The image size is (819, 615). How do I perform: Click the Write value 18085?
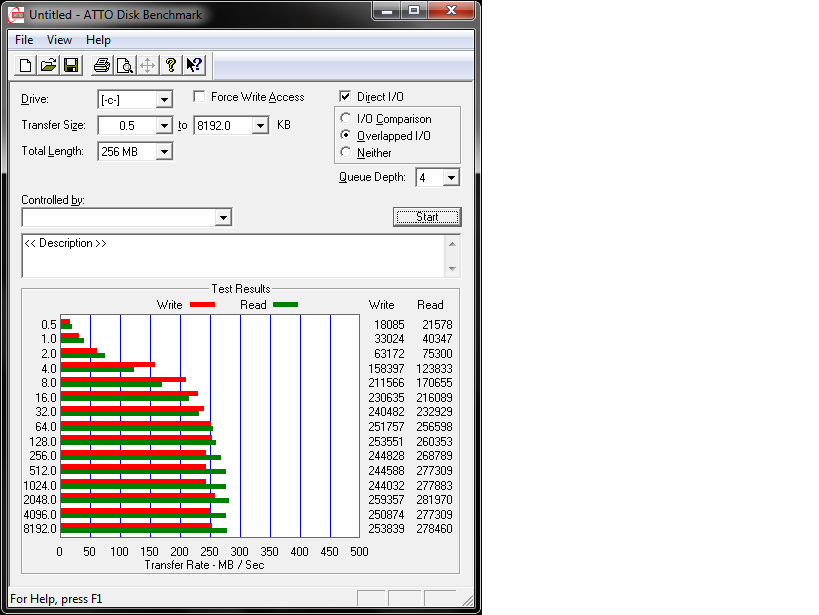coord(389,324)
